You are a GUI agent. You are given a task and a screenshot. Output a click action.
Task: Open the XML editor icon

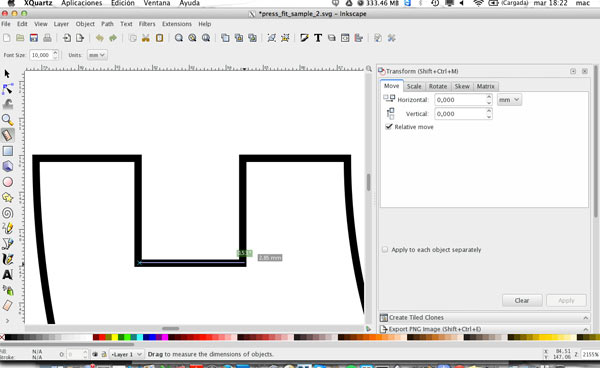[345, 38]
